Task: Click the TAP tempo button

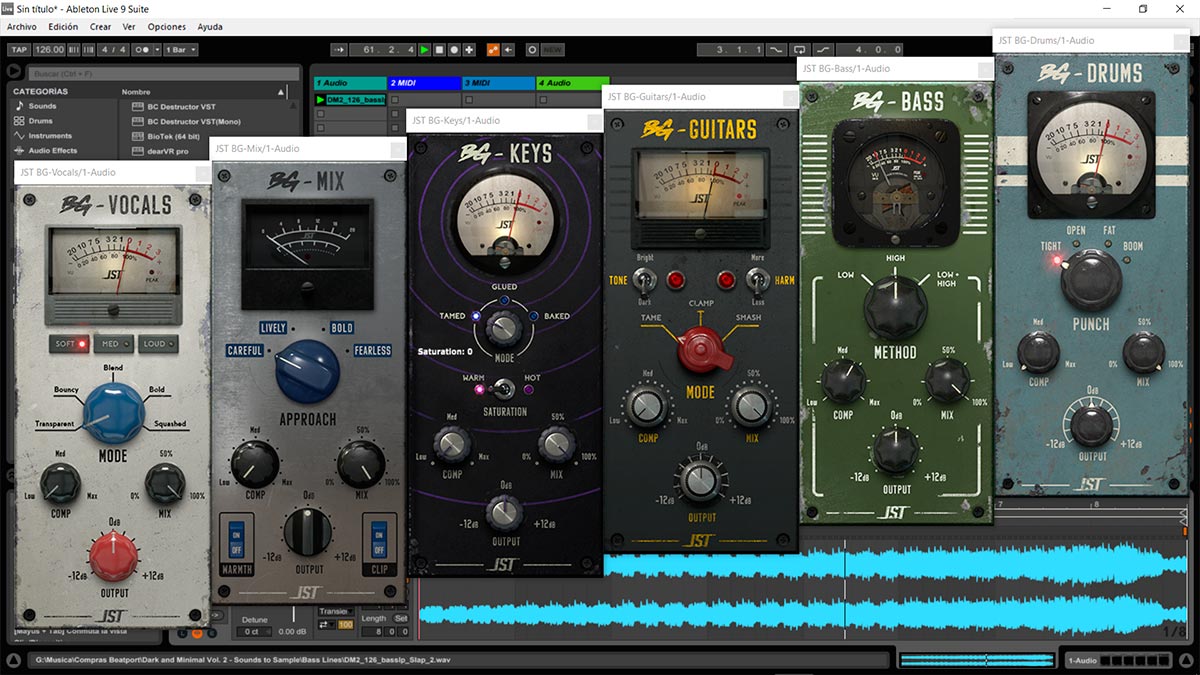Action: 19,49
